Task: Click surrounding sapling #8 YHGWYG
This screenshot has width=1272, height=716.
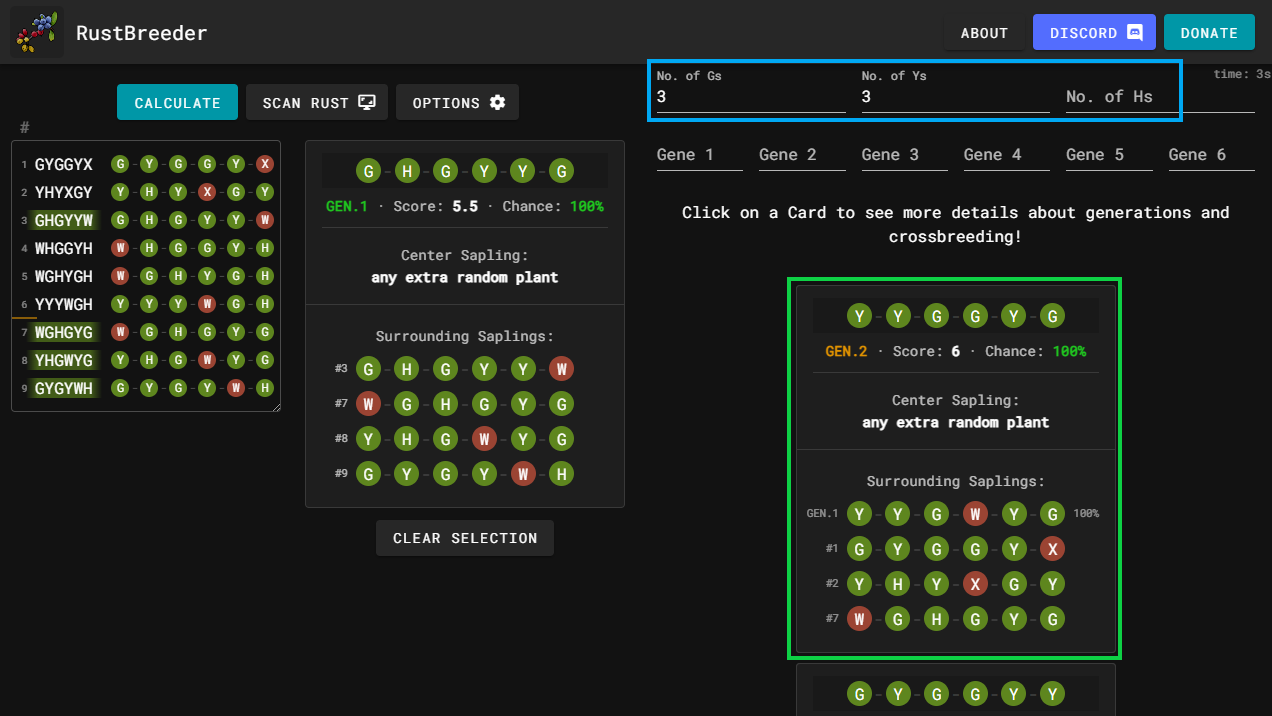Action: pyautogui.click(x=465, y=439)
